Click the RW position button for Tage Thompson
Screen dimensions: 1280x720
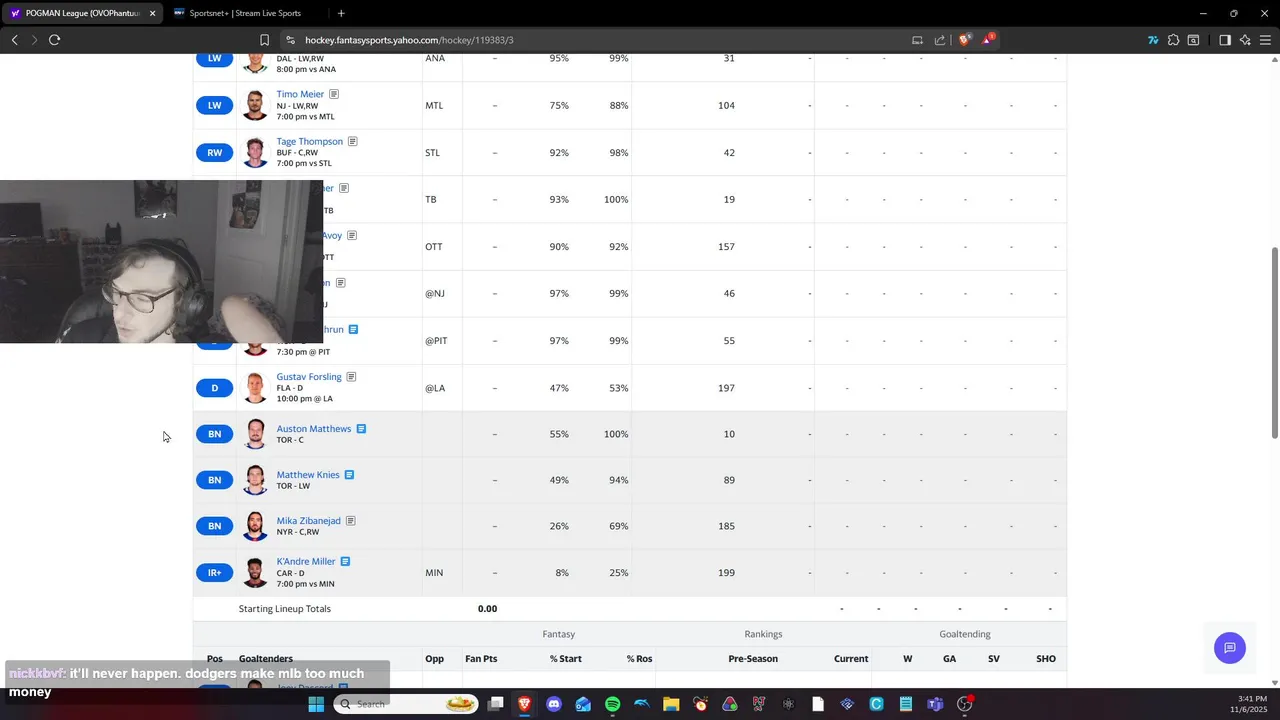214,153
